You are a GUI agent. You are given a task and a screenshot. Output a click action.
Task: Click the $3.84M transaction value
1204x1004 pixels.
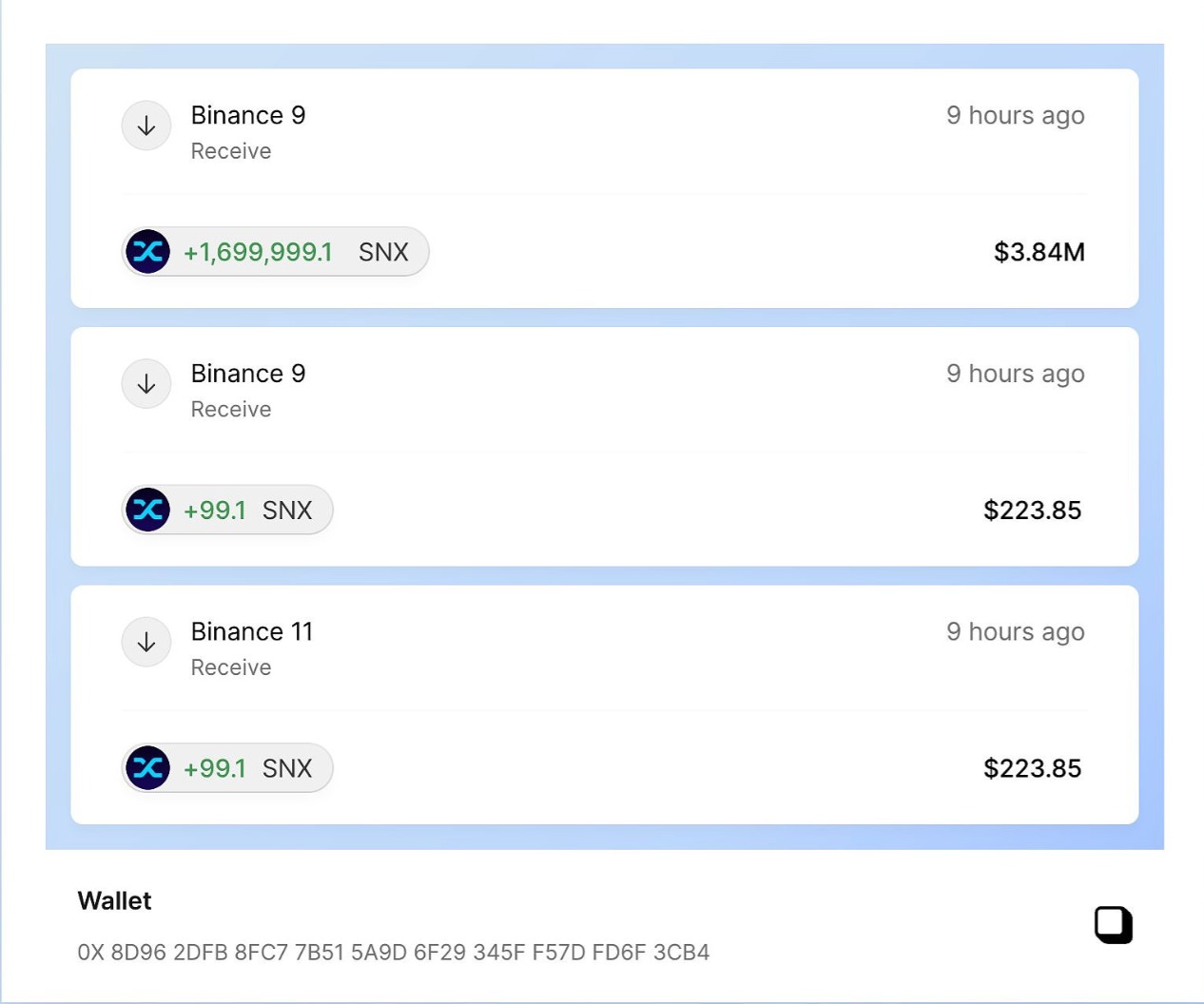(x=1039, y=252)
